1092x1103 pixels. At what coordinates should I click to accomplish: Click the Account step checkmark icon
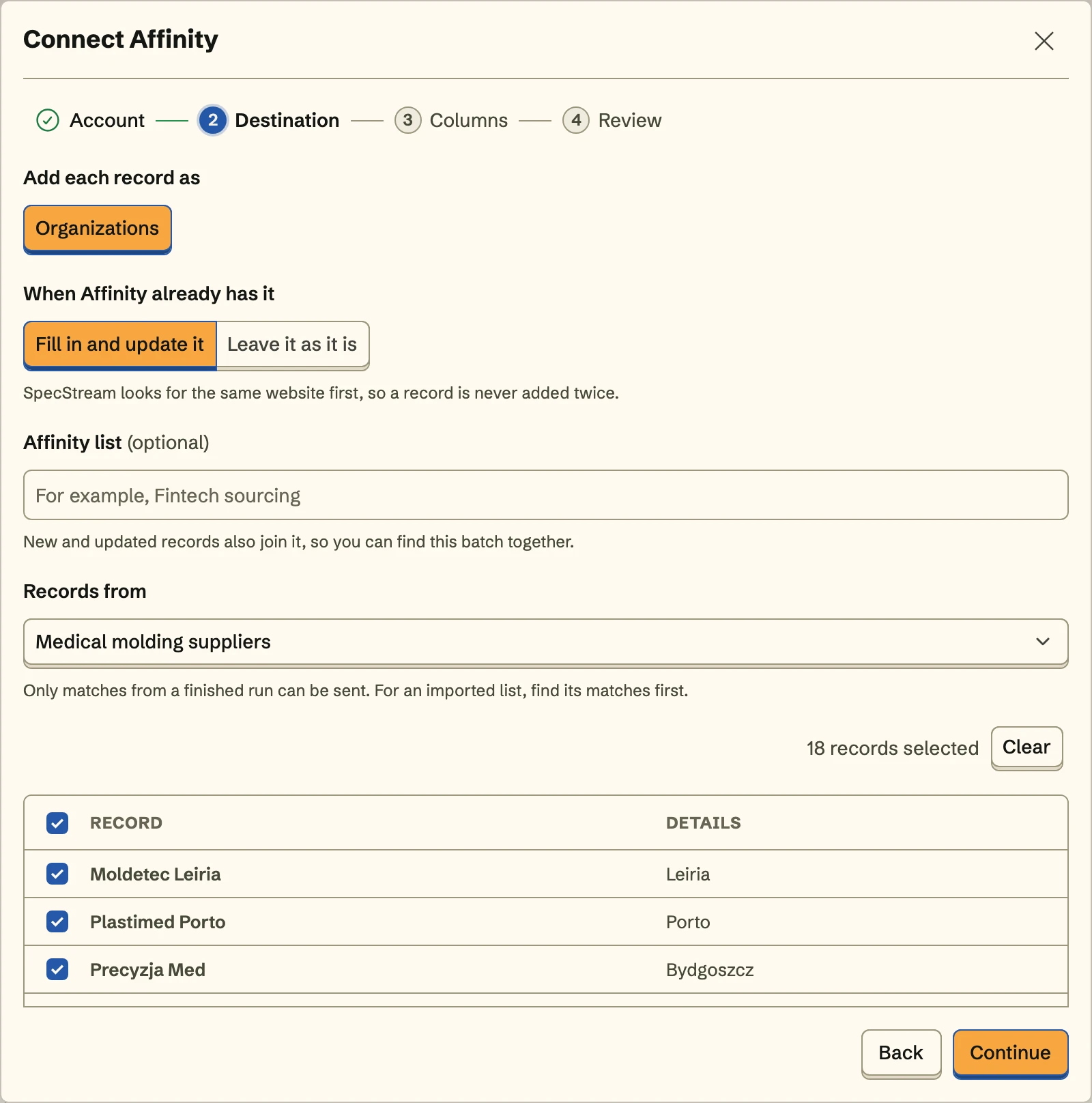(48, 120)
